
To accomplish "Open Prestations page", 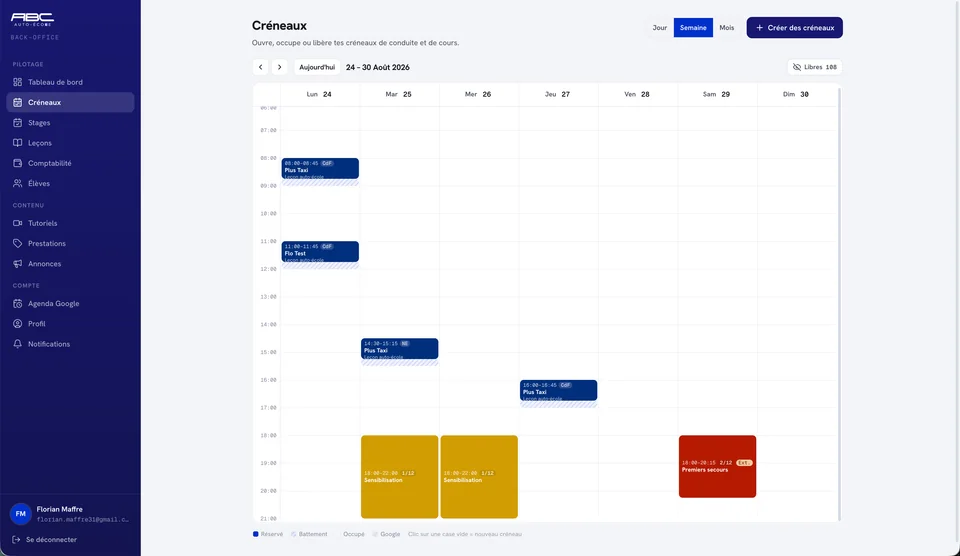I will click(70, 243).
